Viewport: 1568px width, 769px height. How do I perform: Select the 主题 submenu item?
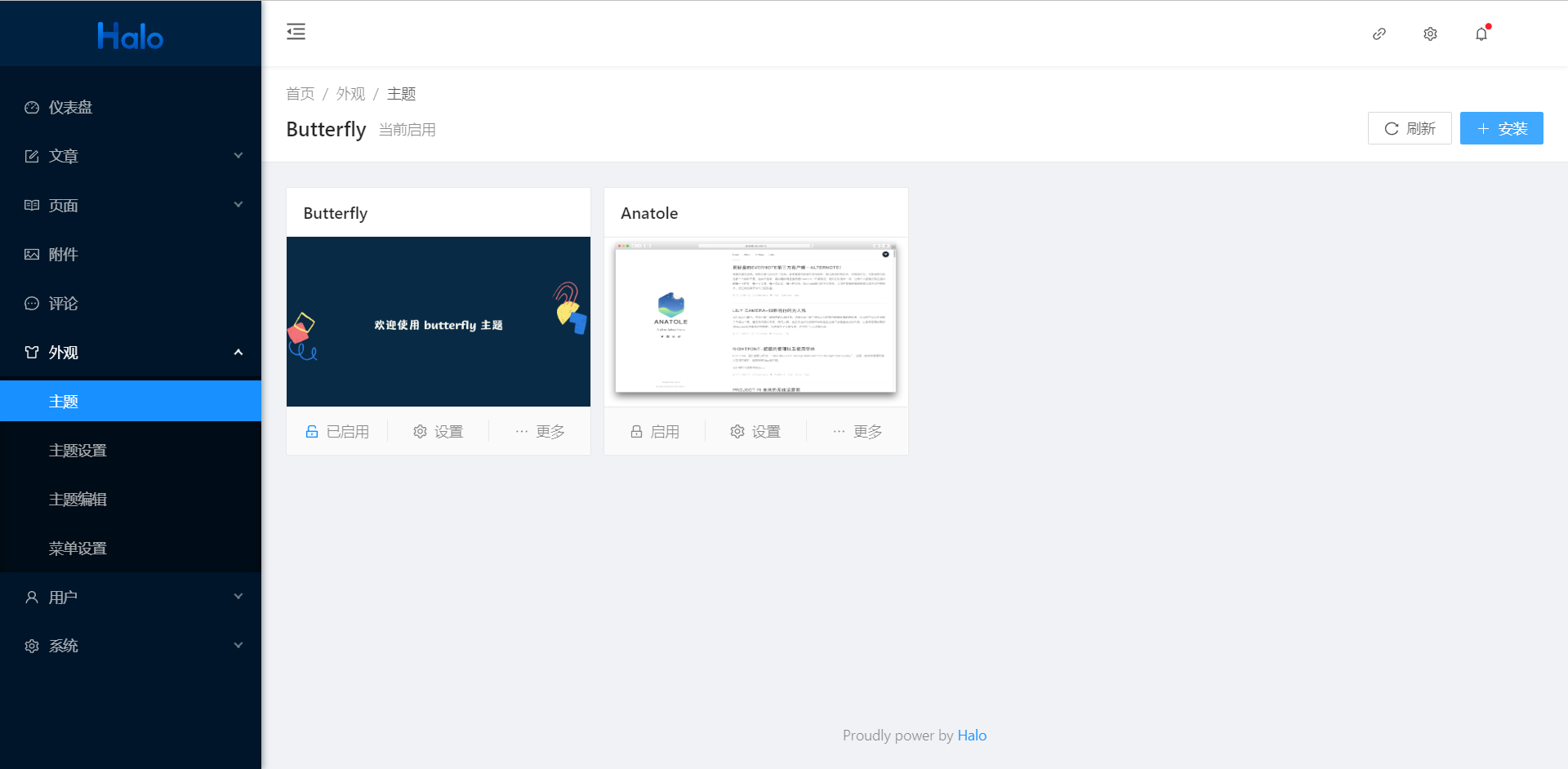(x=131, y=401)
